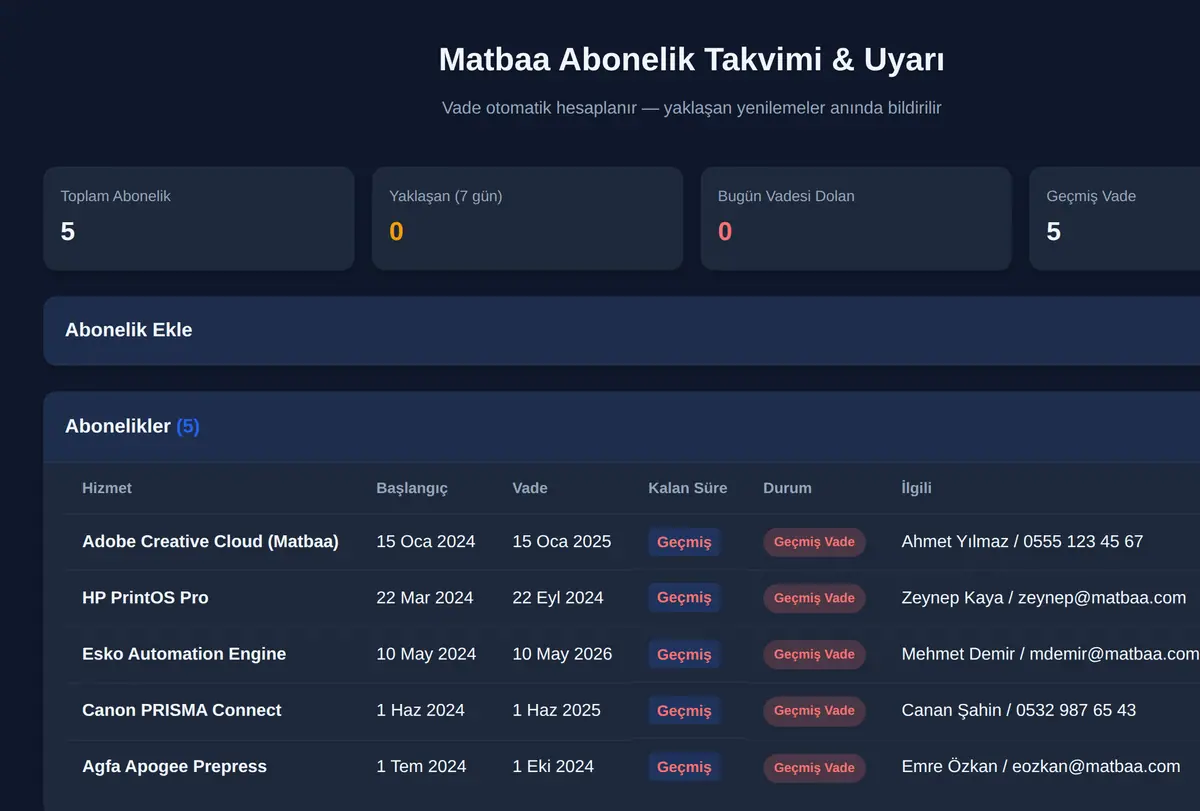Click the Kalan Süre column header
This screenshot has width=1200, height=811.
pyautogui.click(x=688, y=488)
